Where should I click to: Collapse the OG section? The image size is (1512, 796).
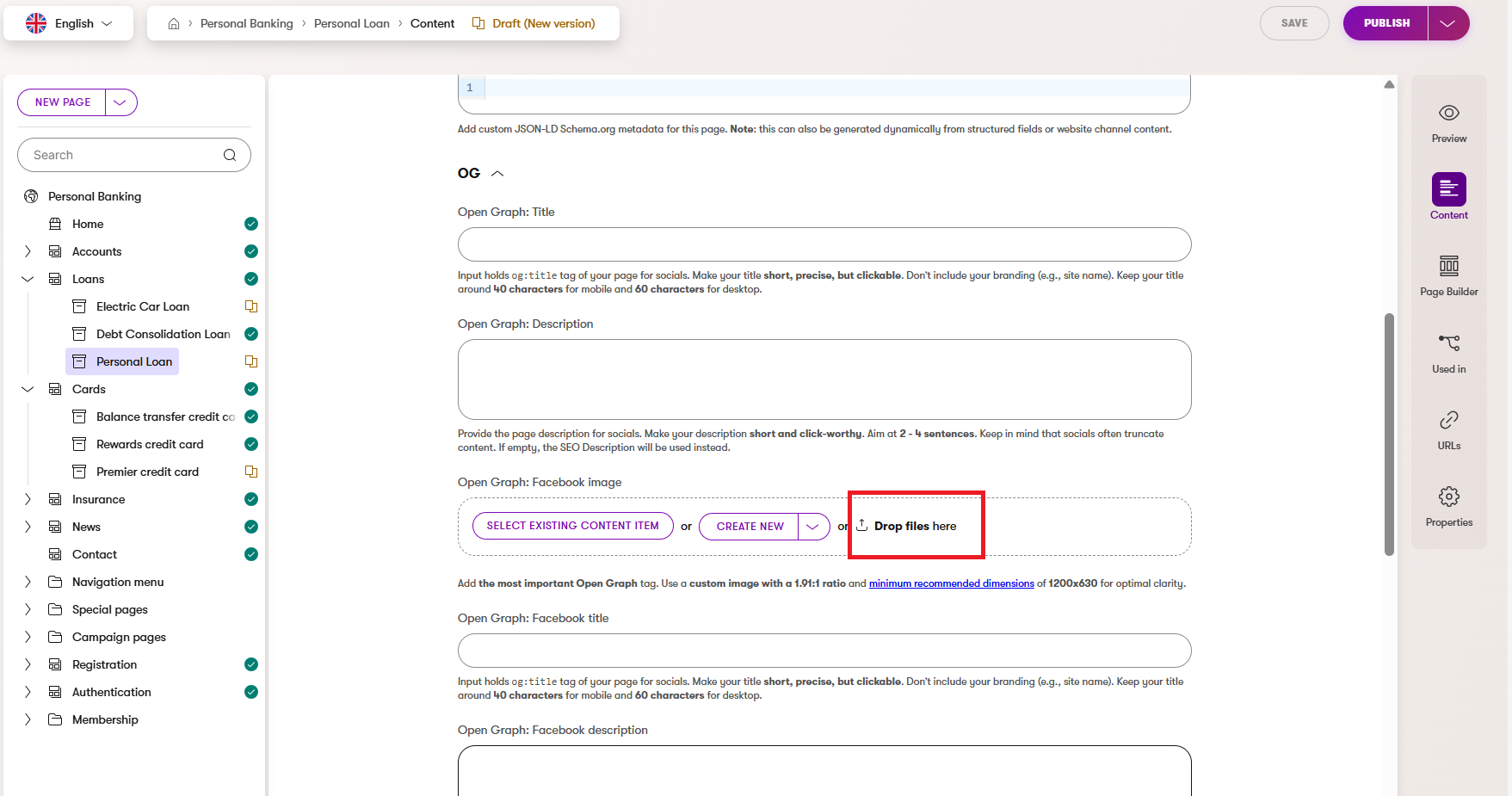[x=497, y=173]
